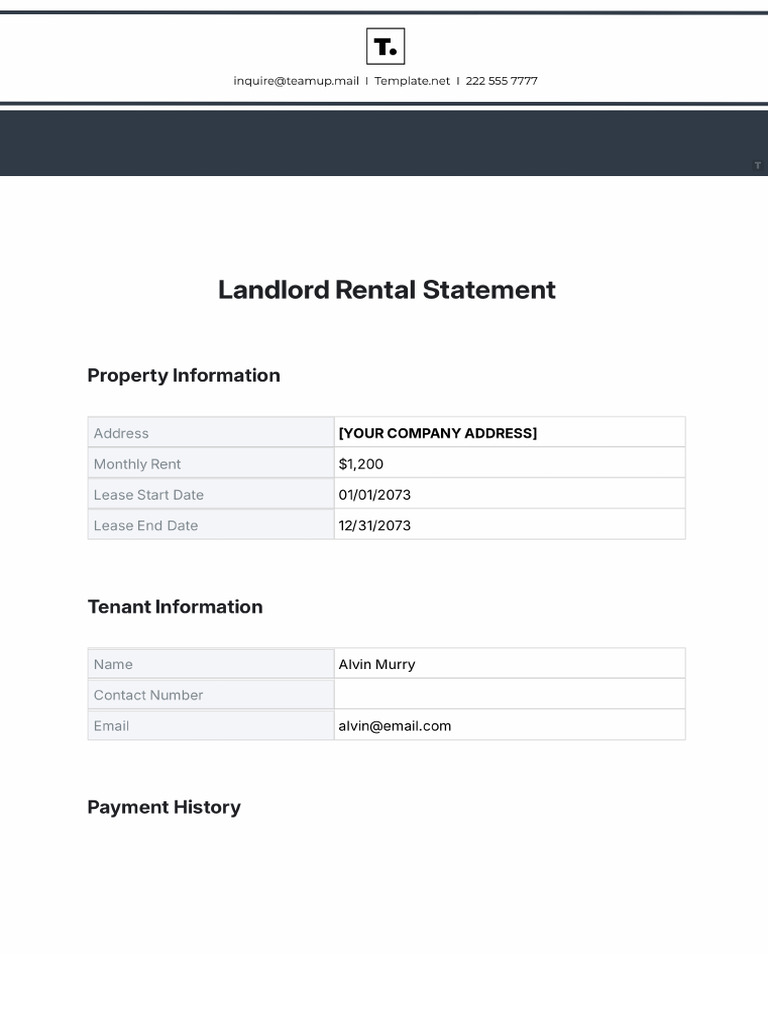Click the phone number 222 555 7777
768x1024 pixels.
[x=501, y=81]
